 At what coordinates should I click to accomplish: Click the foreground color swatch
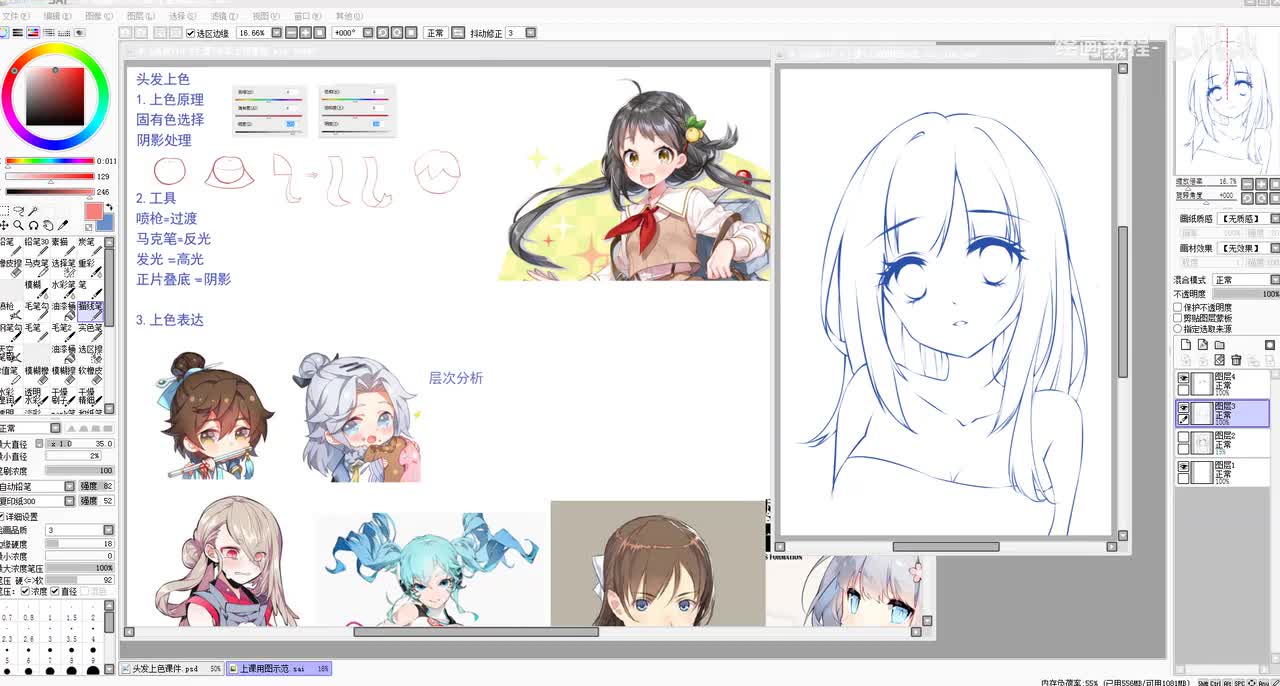(93, 211)
